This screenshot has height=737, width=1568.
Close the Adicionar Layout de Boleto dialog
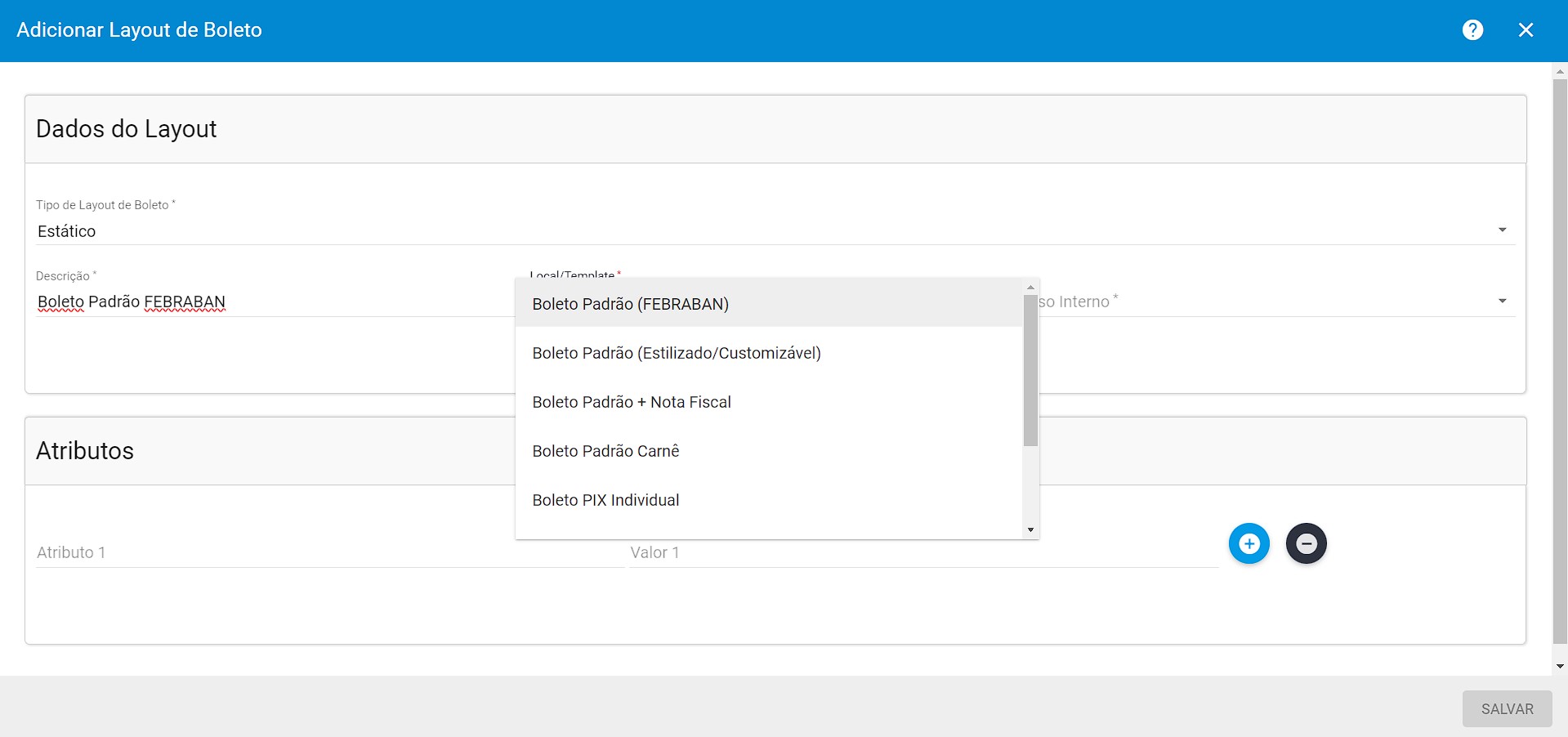[x=1526, y=30]
